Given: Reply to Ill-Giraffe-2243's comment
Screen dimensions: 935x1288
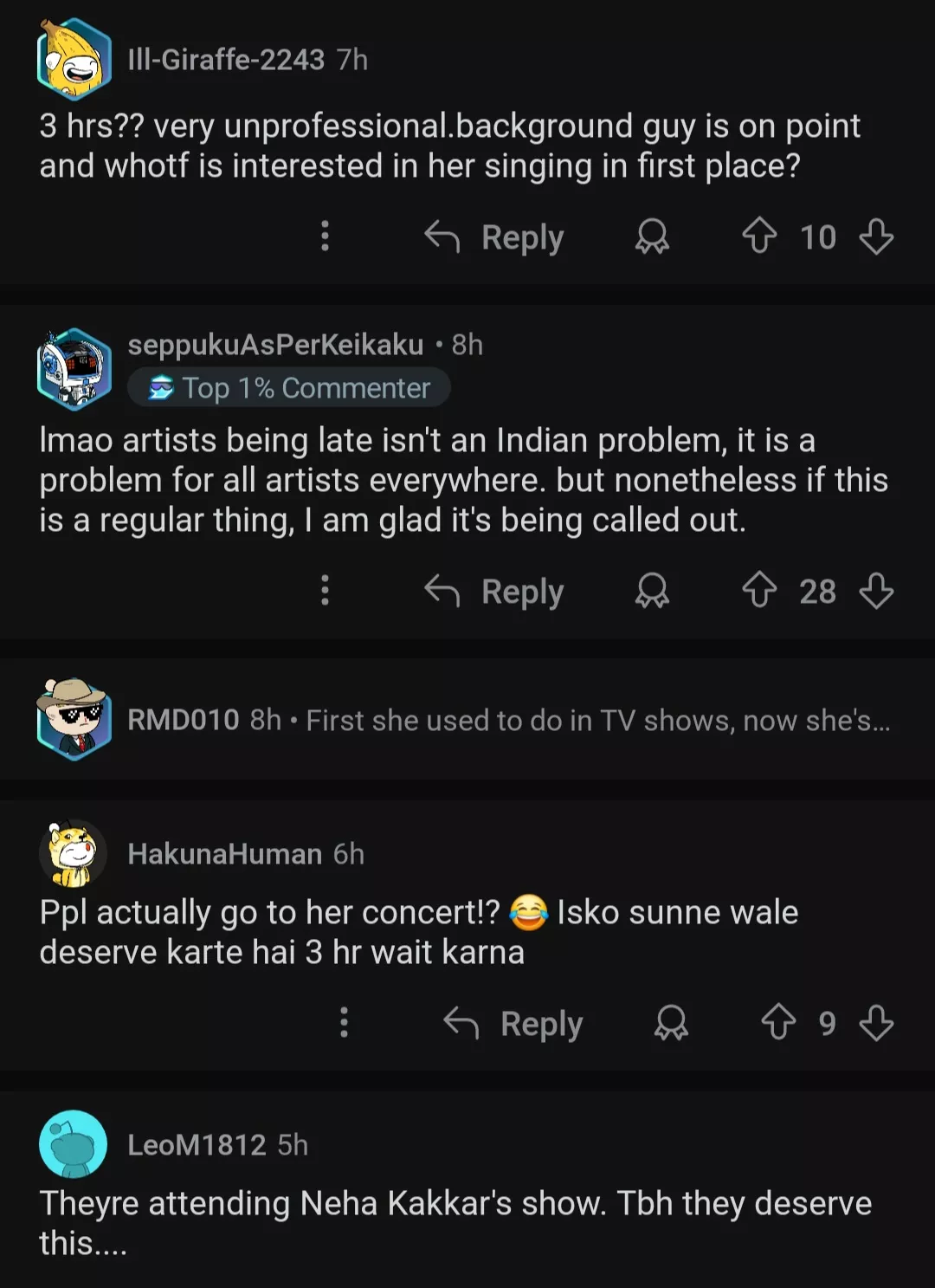Looking at the screenshot, I should click(495, 236).
